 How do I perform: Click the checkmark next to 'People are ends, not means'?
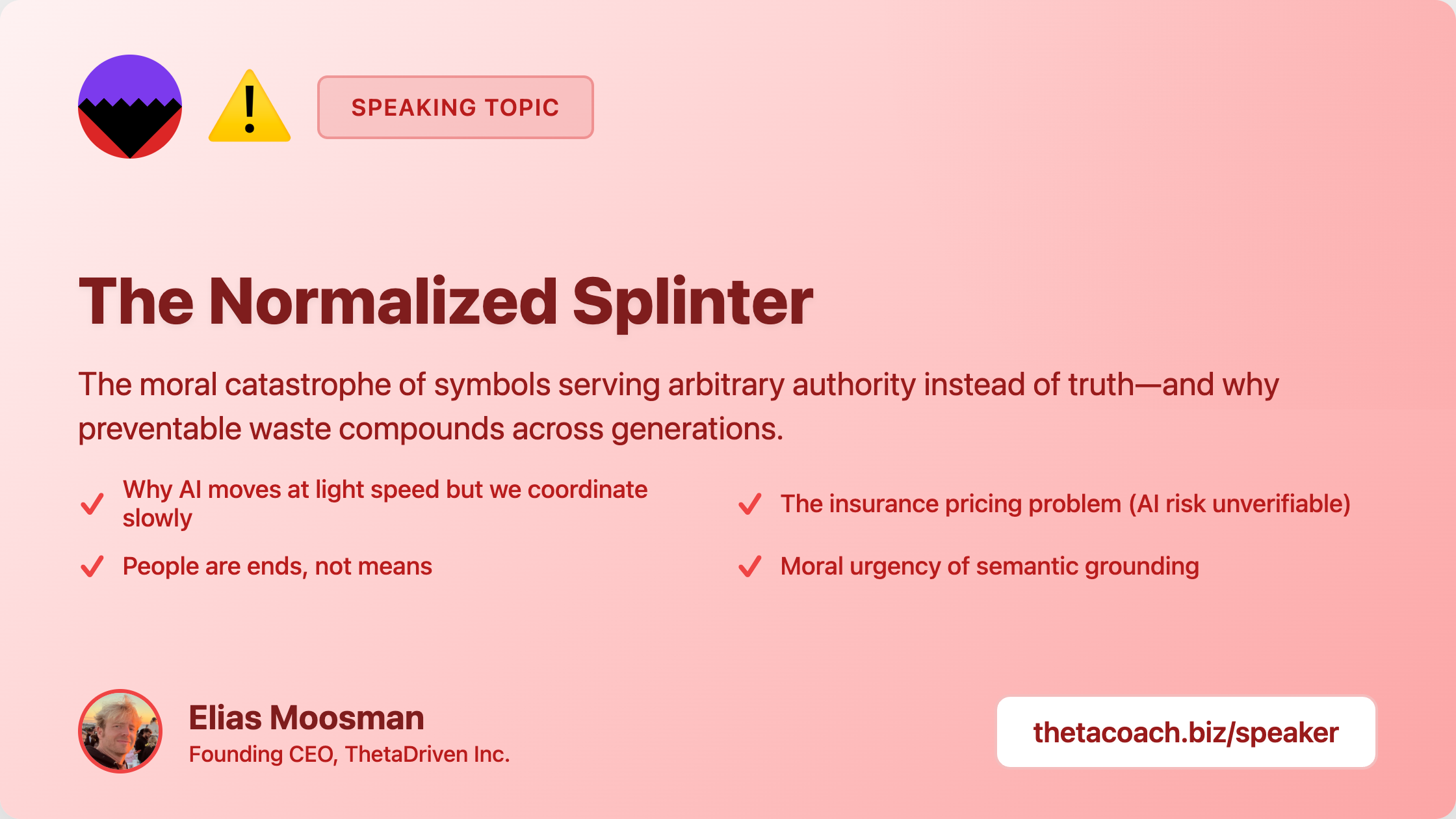(92, 566)
